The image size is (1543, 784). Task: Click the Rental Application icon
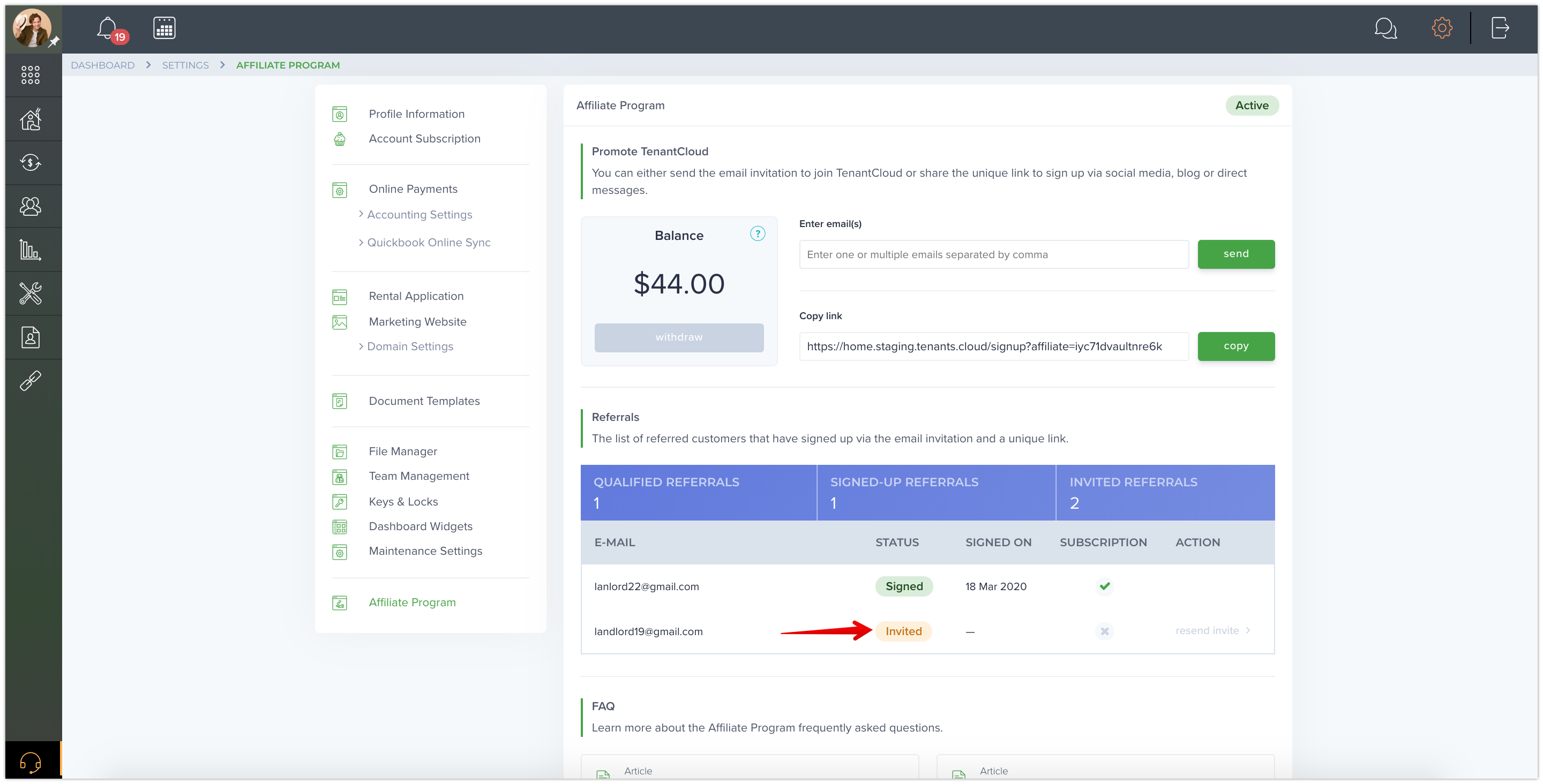tap(339, 297)
